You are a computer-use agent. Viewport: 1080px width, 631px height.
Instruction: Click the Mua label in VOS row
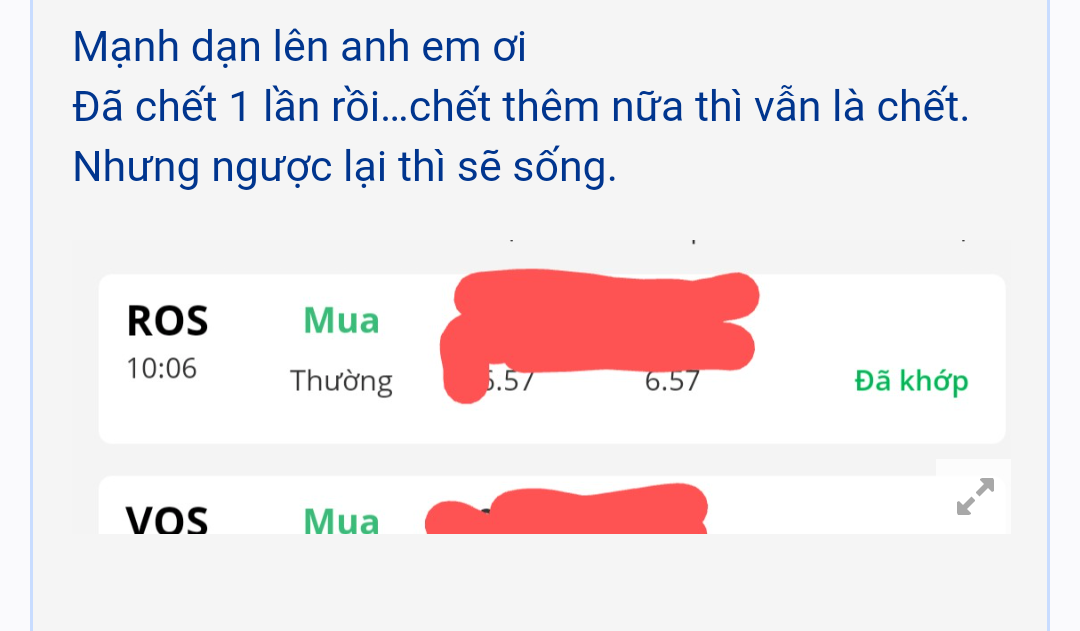tap(341, 521)
